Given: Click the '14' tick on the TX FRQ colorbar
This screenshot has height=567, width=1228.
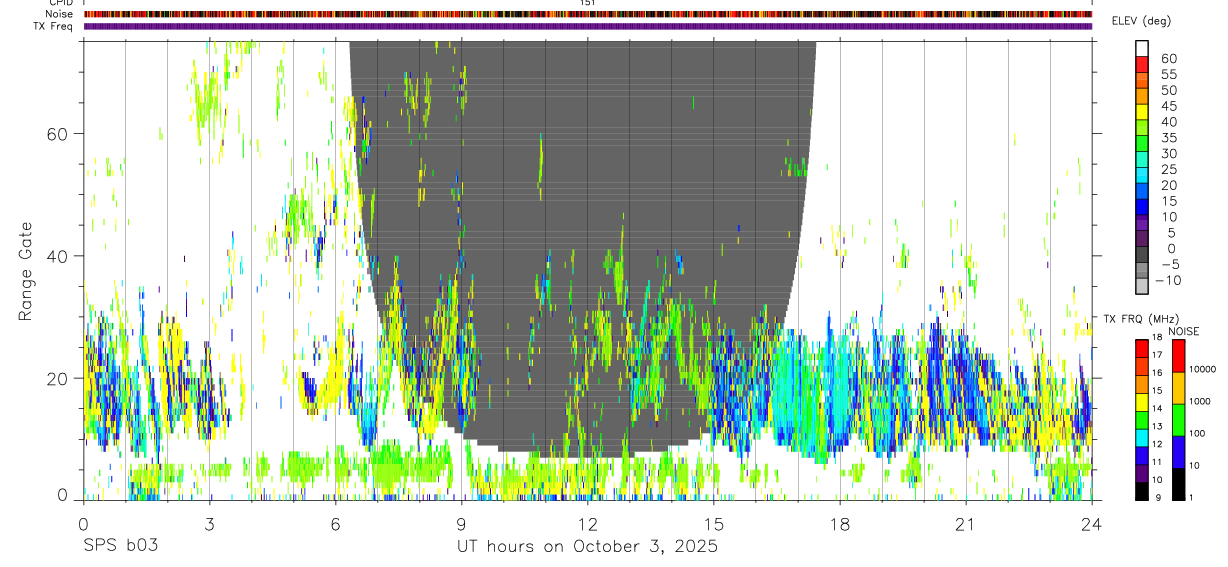Looking at the screenshot, I should tap(1158, 409).
